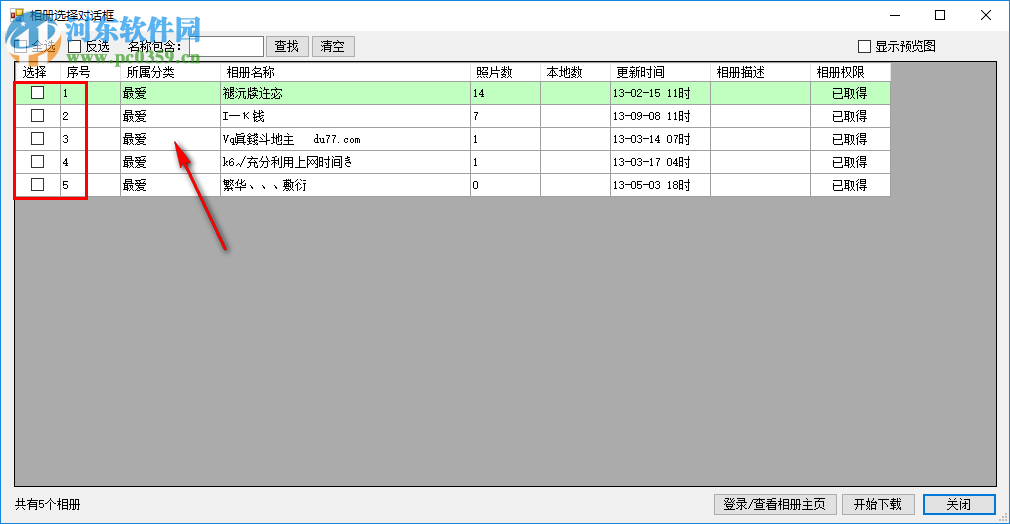This screenshot has height=524, width=1010.
Task: Focus the 名称包含 search input field
Action: pos(226,46)
